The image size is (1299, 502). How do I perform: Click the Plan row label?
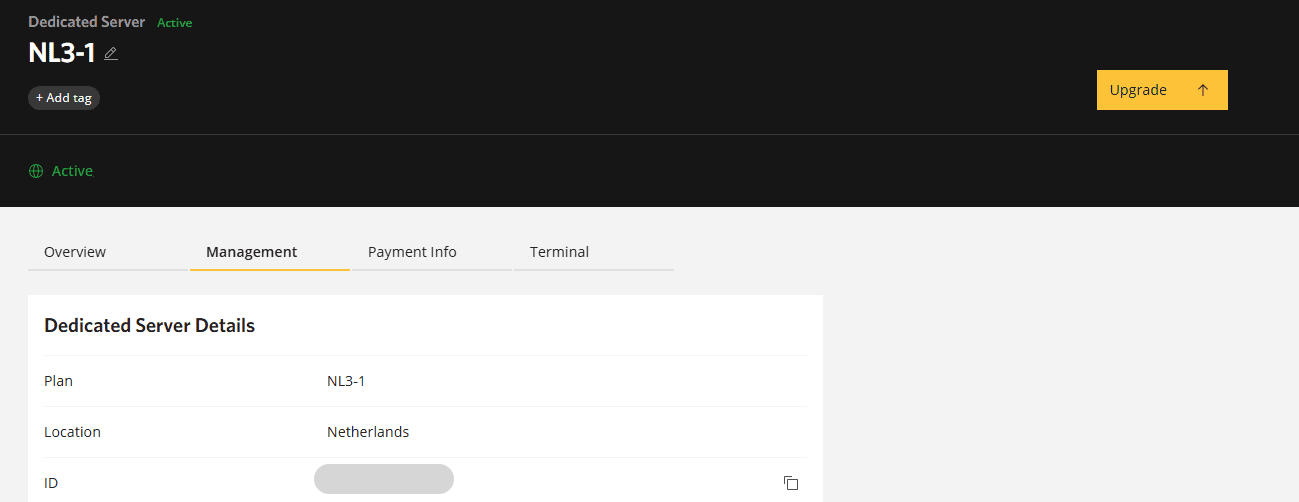(58, 381)
